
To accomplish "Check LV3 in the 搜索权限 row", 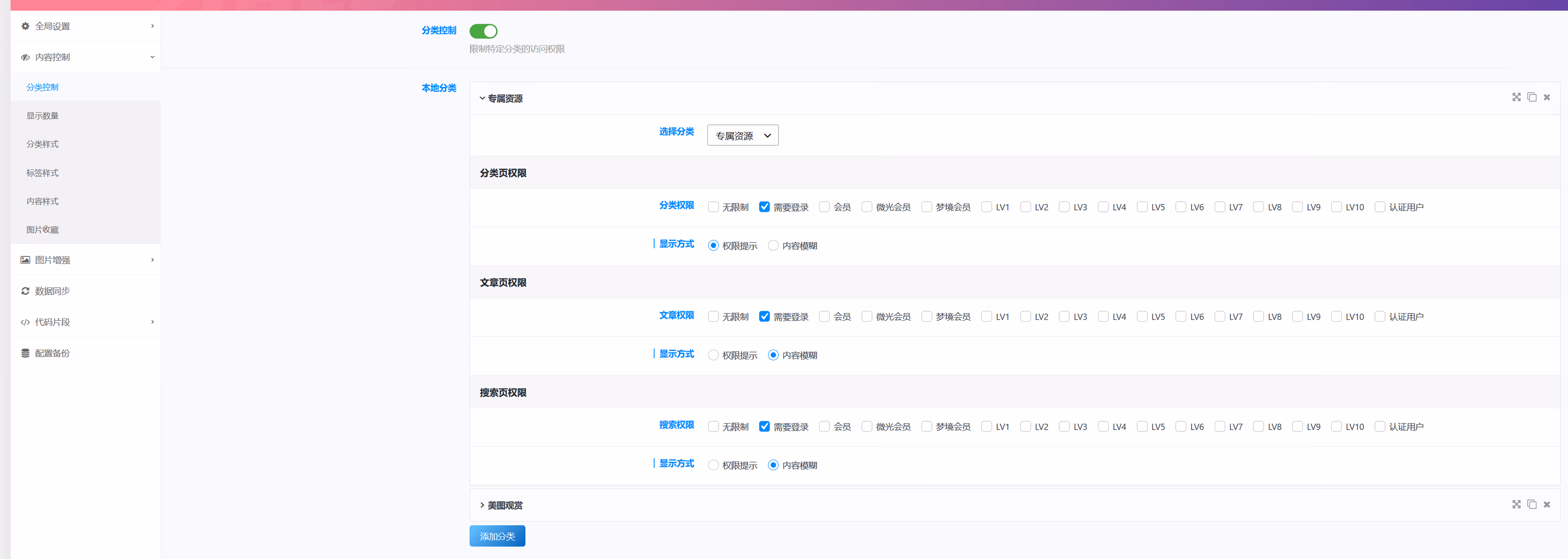I will tap(1064, 426).
